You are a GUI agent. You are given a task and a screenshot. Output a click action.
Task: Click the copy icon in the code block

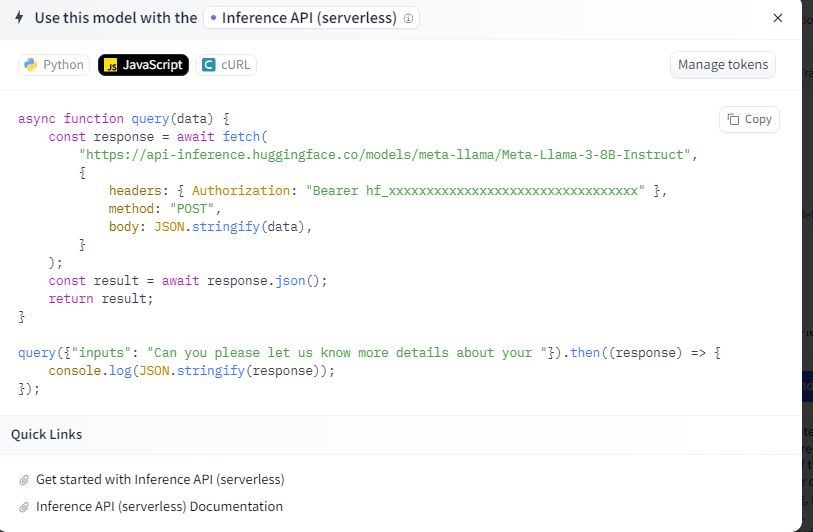click(x=733, y=119)
